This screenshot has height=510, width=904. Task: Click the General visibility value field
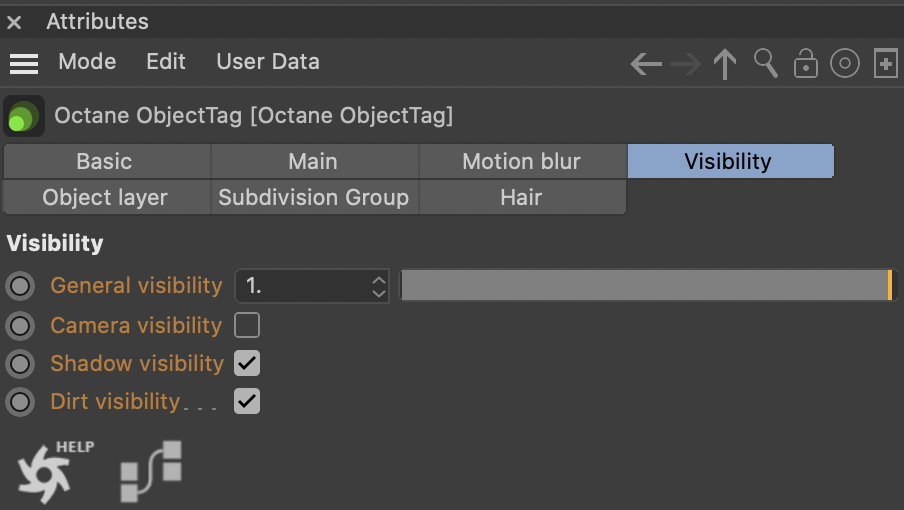(300, 286)
